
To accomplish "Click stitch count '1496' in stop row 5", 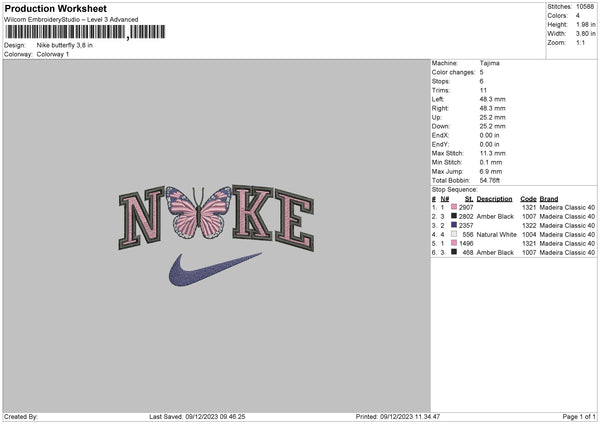I will coord(466,243).
